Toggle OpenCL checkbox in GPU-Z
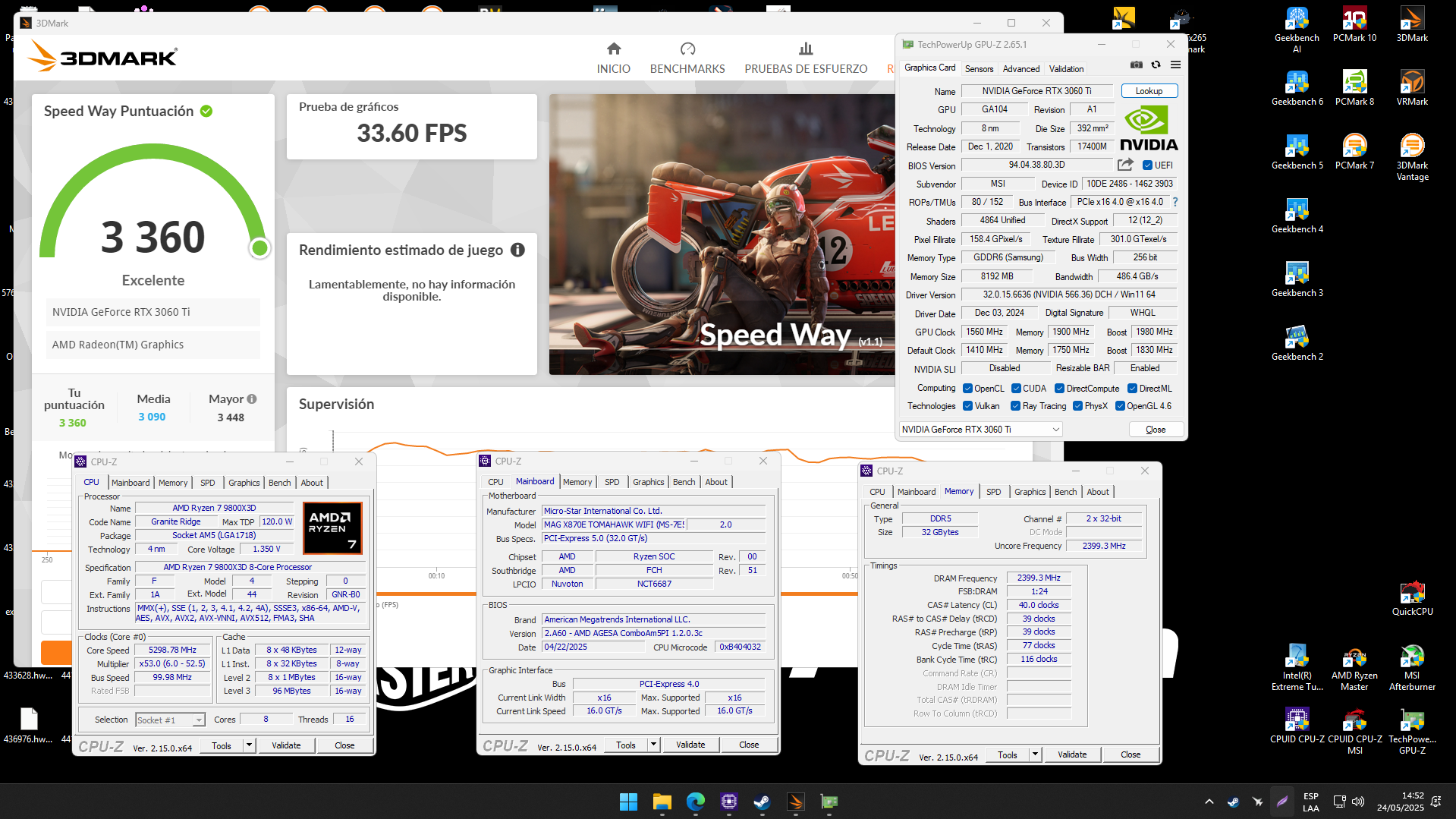 (967, 389)
